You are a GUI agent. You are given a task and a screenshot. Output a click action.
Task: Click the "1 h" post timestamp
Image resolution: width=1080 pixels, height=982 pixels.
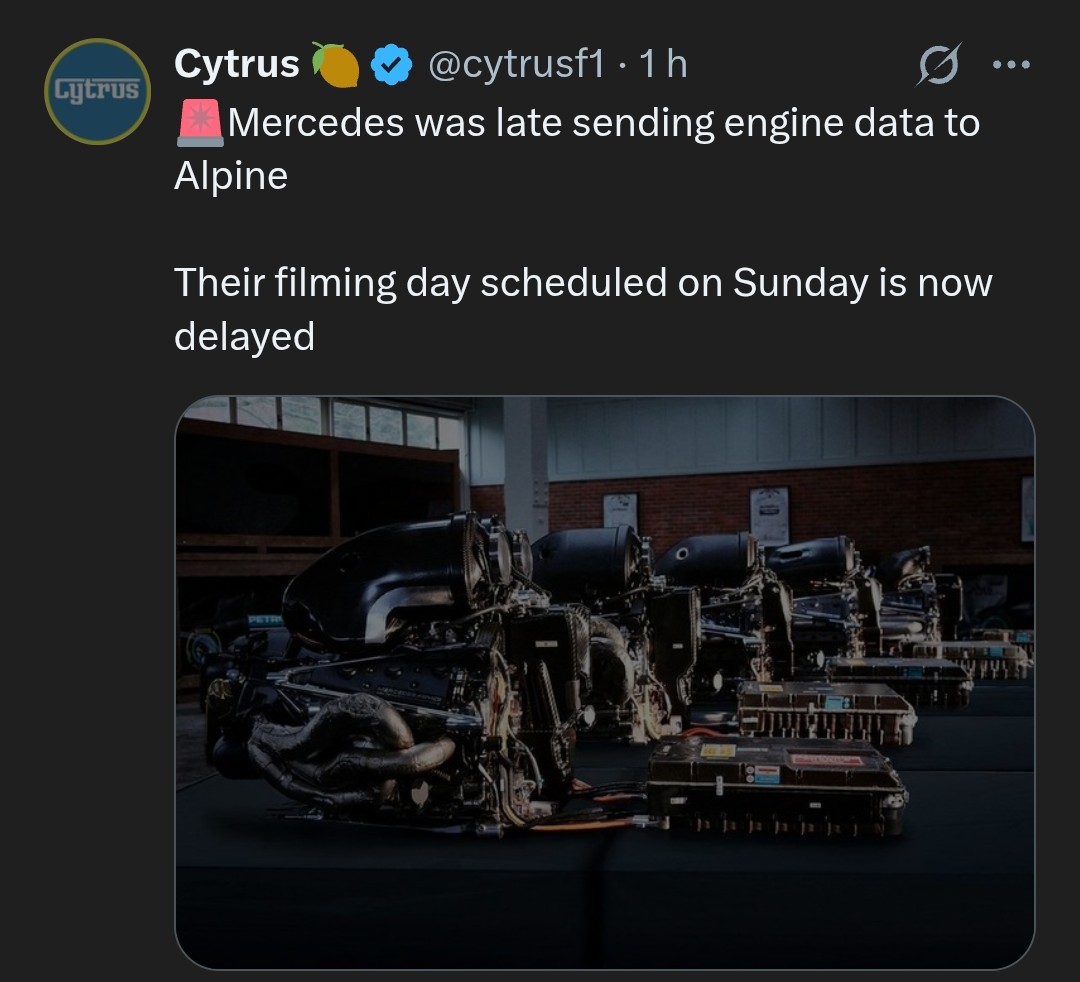click(663, 65)
